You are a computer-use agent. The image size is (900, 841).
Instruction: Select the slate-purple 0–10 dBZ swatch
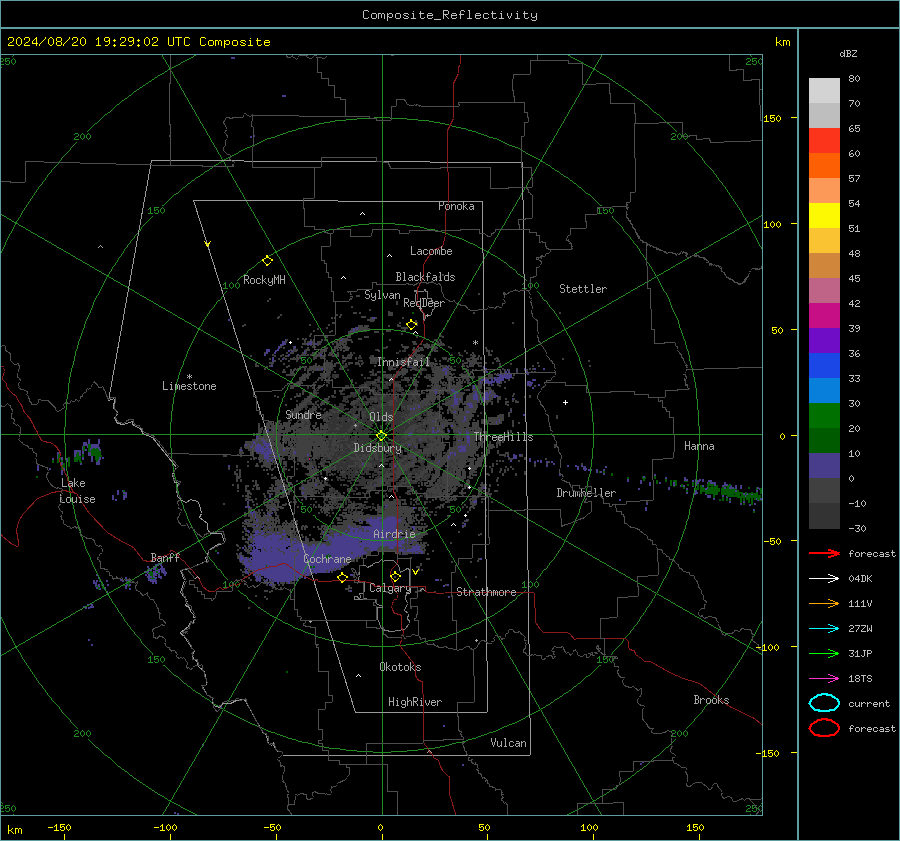824,466
